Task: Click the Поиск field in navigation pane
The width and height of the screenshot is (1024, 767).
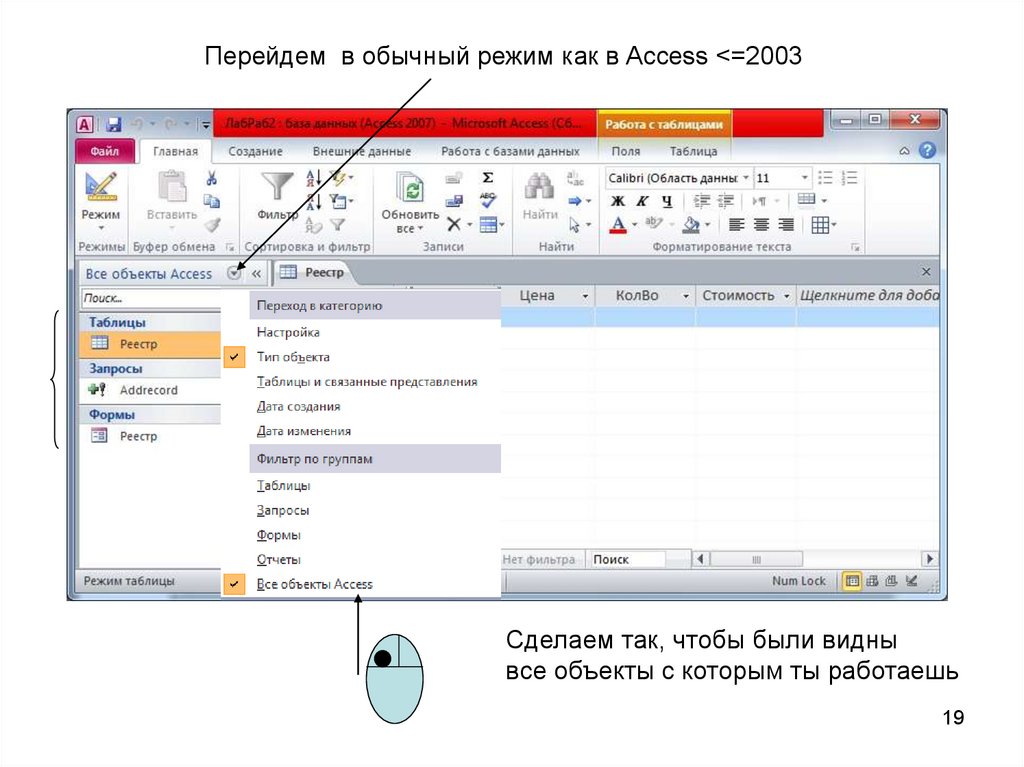Action: [x=148, y=298]
